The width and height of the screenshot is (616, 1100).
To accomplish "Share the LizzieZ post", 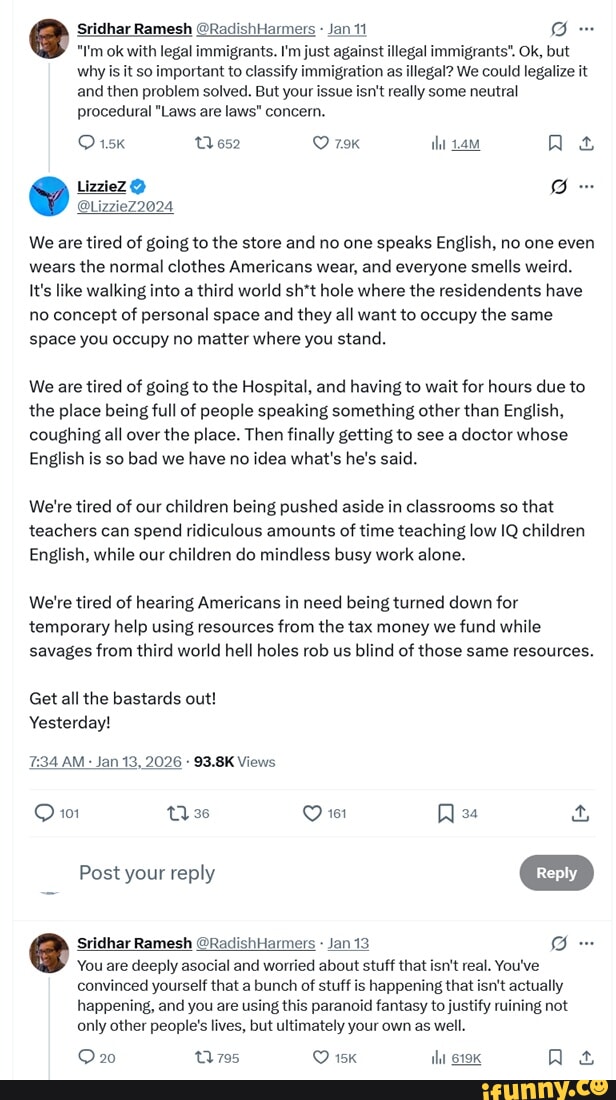I will point(580,813).
